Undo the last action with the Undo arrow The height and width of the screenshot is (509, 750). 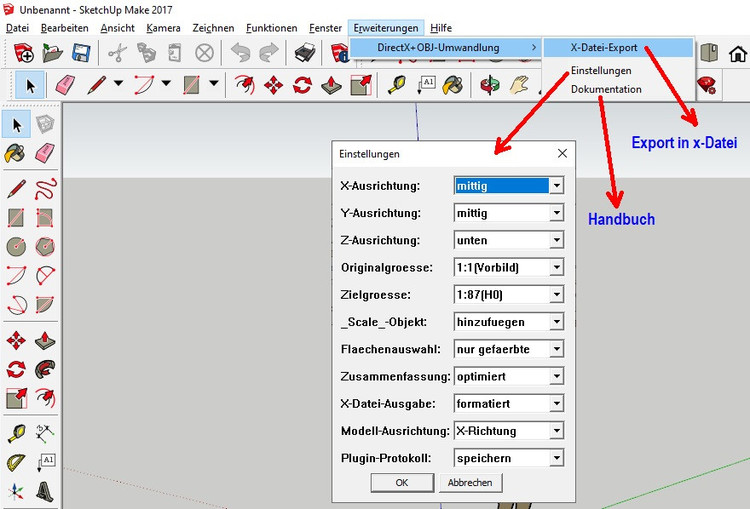point(241,52)
